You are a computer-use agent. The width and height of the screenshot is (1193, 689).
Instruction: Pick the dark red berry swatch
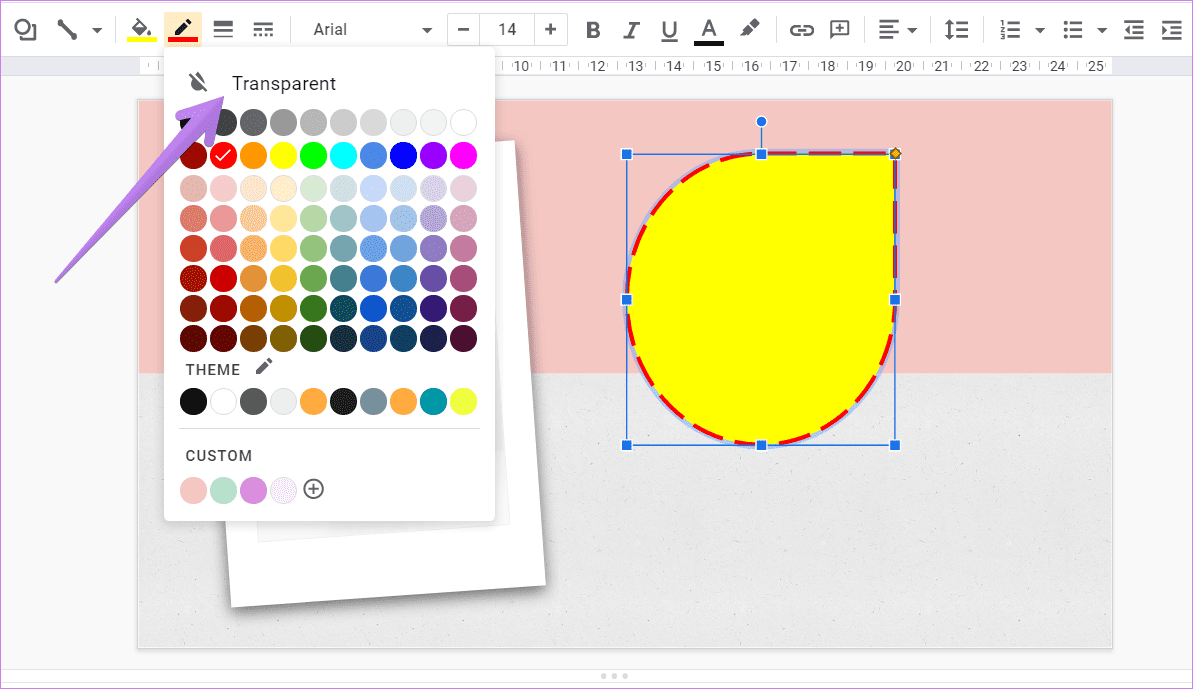[x=193, y=155]
